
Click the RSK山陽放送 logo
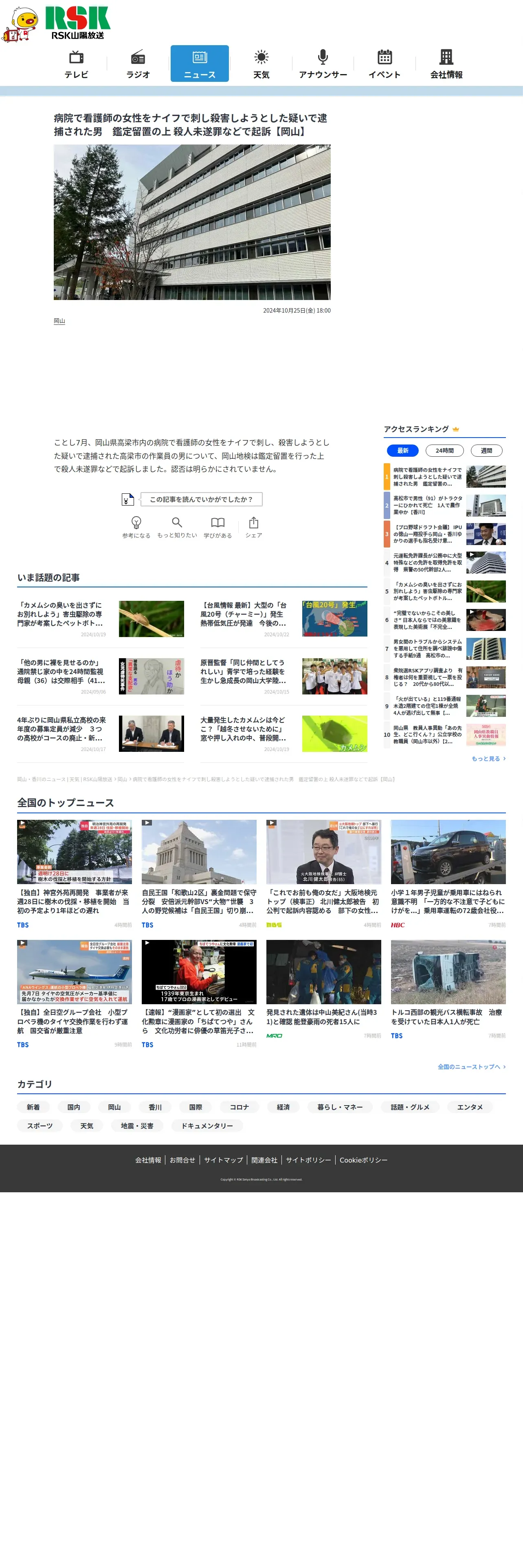tap(78, 22)
